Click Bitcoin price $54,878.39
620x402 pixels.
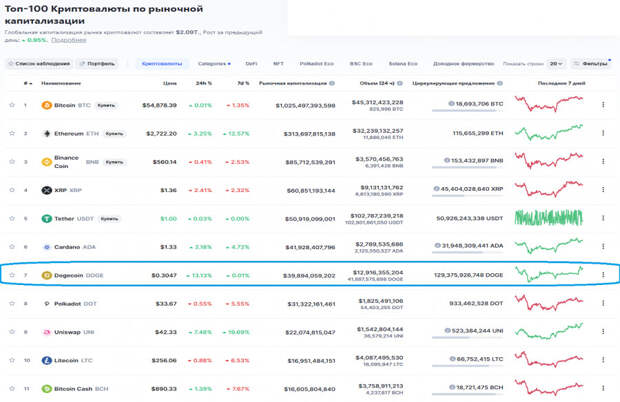pos(159,106)
